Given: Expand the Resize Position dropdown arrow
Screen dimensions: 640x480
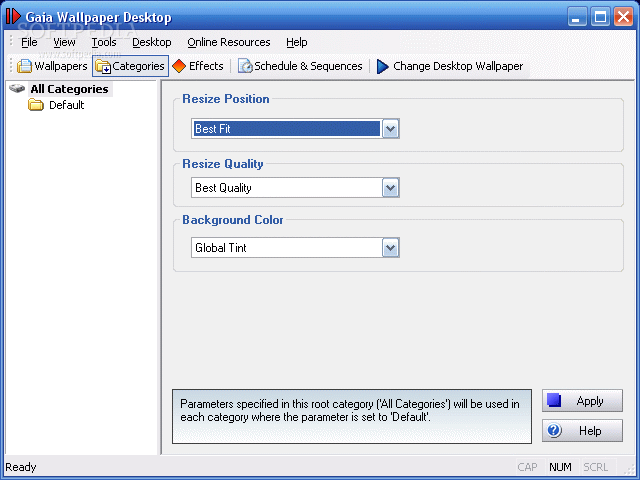Looking at the screenshot, I should coord(390,129).
